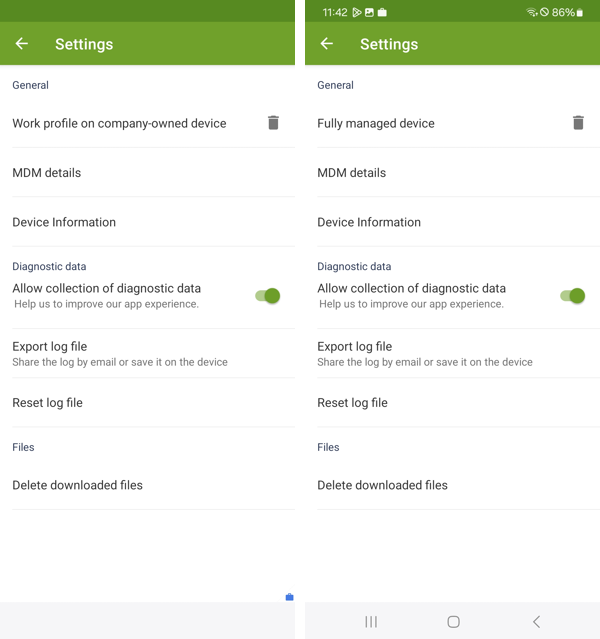Image resolution: width=600 pixels, height=639 pixels.
Task: Tap Wi-Fi status icon
Action: point(532,12)
